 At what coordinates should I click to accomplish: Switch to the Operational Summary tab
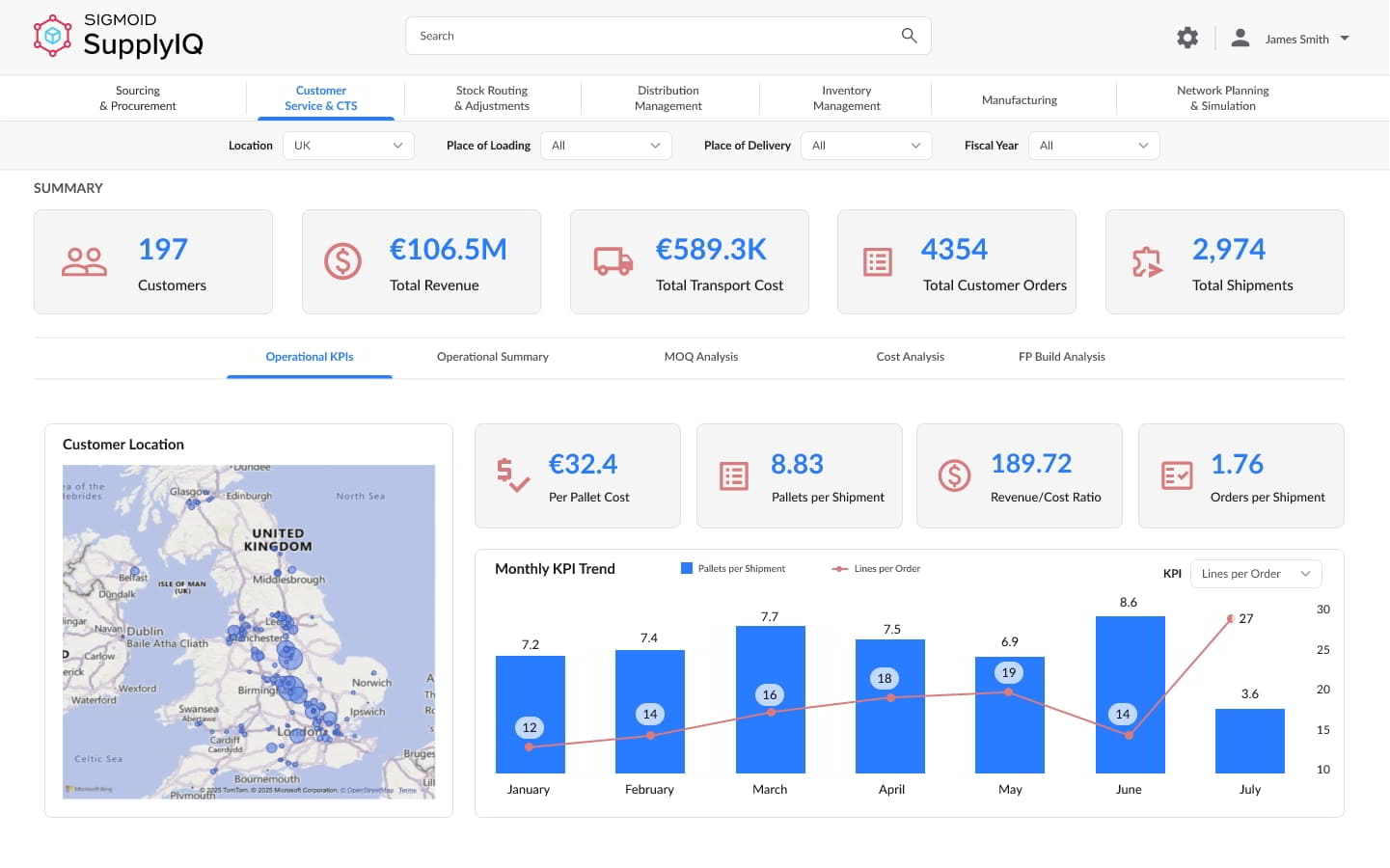[492, 357]
